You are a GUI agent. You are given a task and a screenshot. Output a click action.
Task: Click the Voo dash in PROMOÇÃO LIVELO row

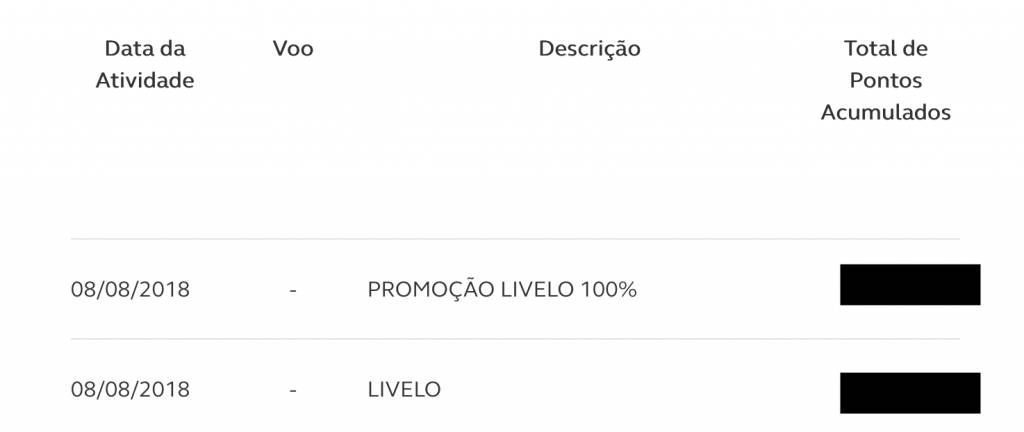pos(293,290)
